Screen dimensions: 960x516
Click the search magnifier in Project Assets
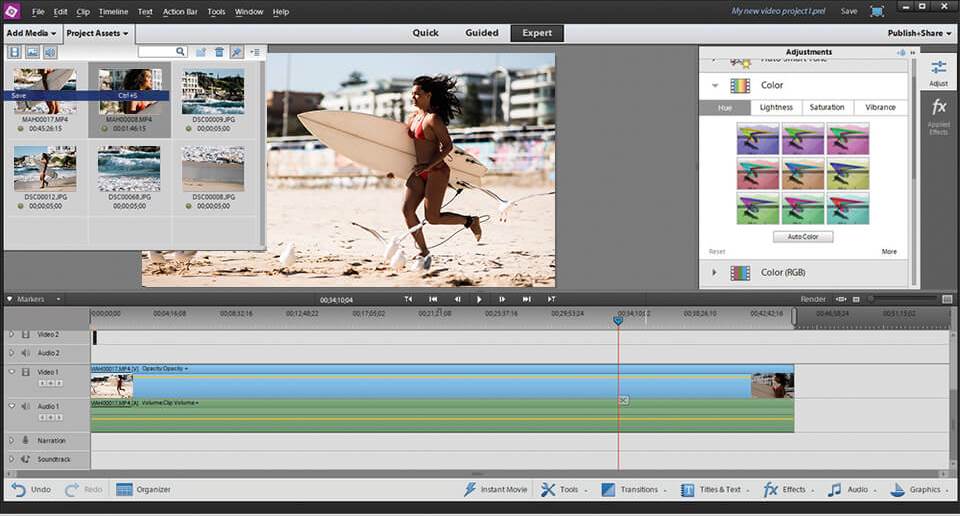coord(180,52)
